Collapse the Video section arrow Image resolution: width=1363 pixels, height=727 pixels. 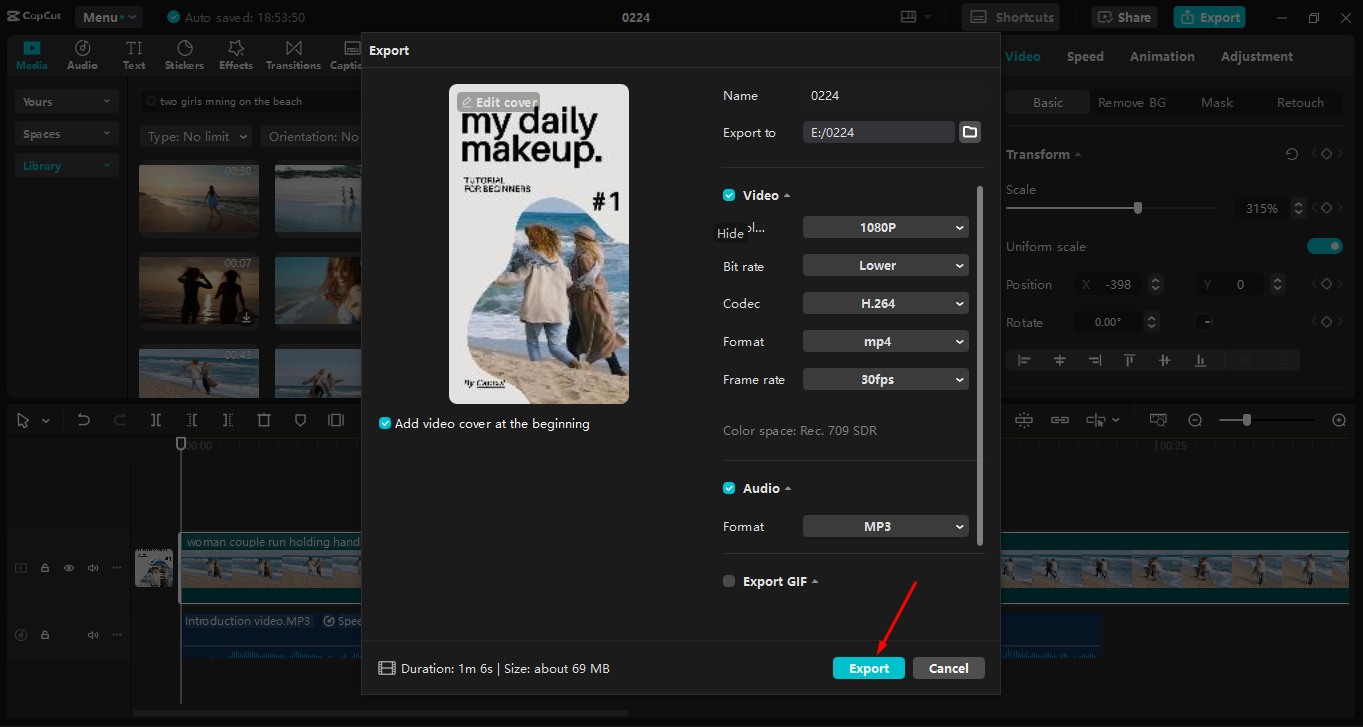point(787,195)
